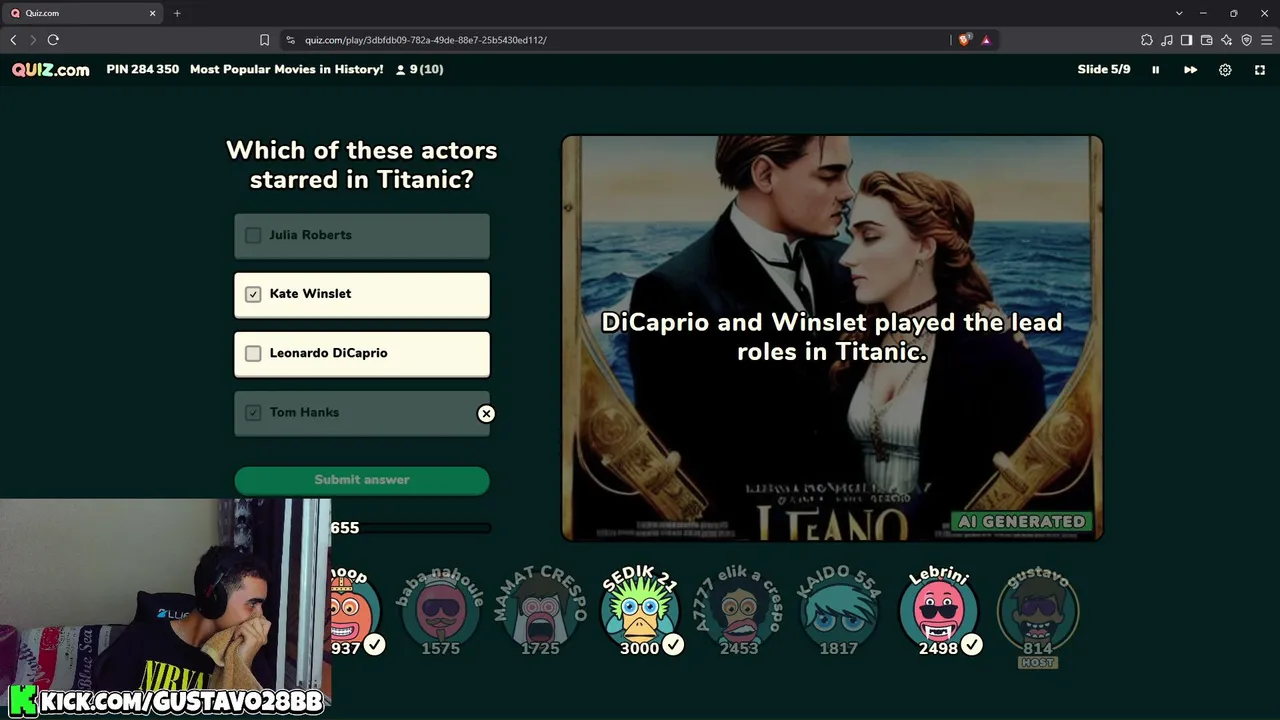Click the Tom Hanks answer label
The height and width of the screenshot is (720, 1280).
pyautogui.click(x=304, y=412)
